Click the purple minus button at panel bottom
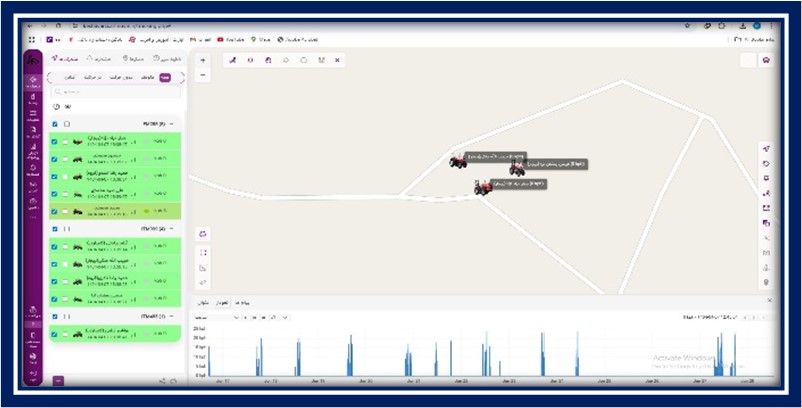The height and width of the screenshot is (408, 802). tap(58, 380)
